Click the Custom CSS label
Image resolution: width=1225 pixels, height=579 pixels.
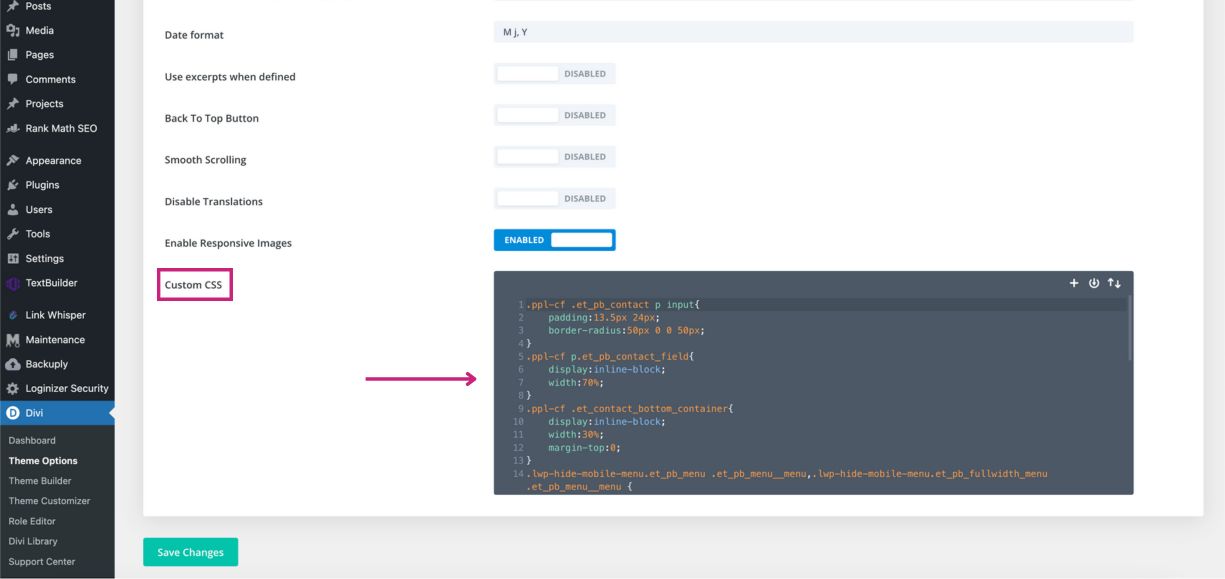[x=193, y=285]
